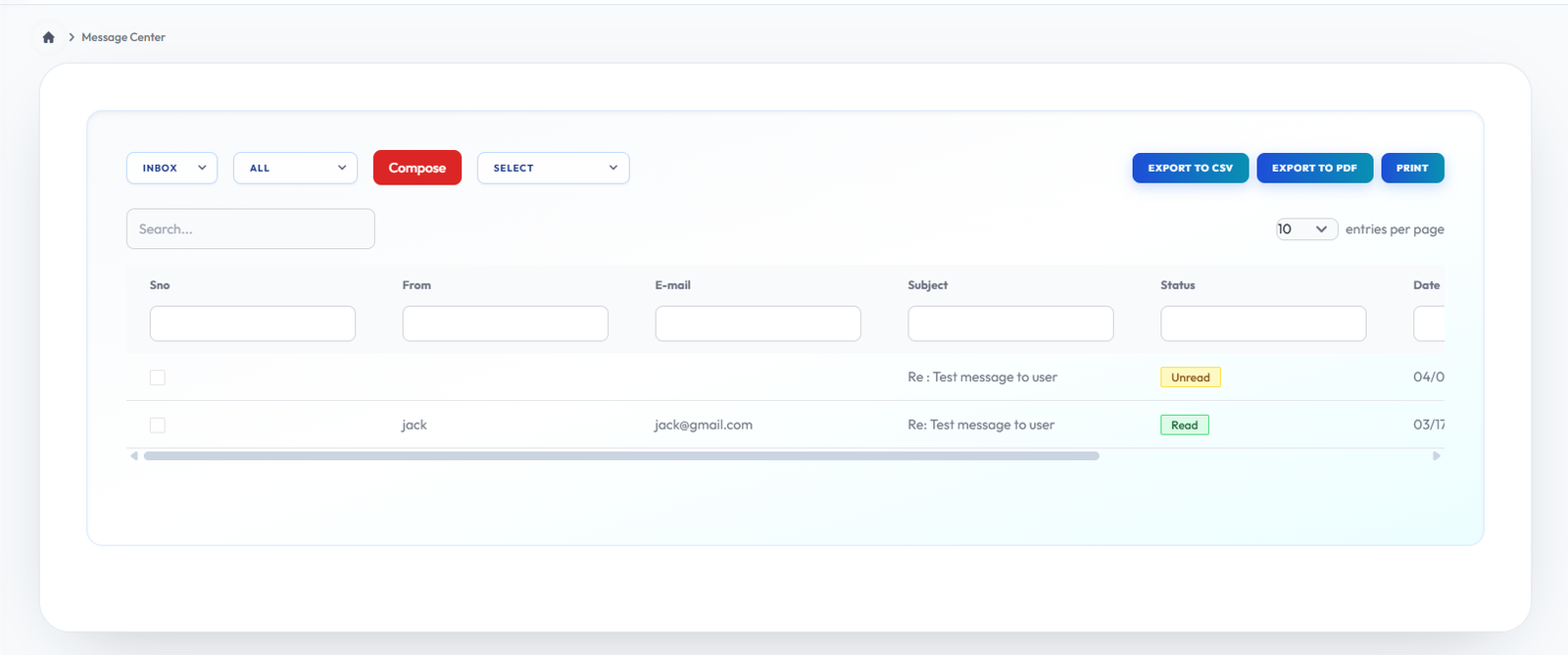The image size is (1568, 655).
Task: Click the horizontal scrollbar thumb
Action: click(x=621, y=456)
